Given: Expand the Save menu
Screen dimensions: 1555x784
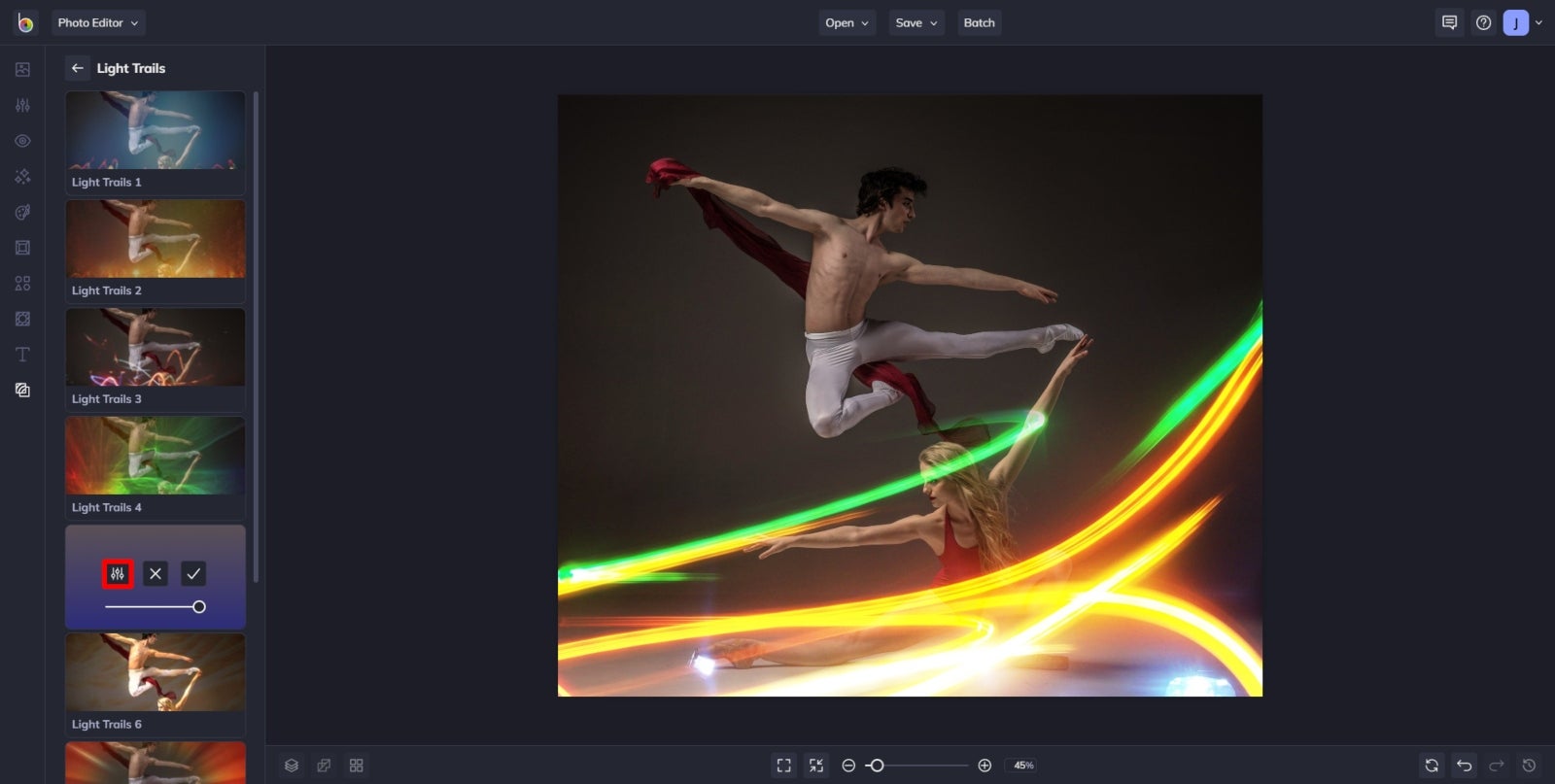Looking at the screenshot, I should [x=916, y=22].
